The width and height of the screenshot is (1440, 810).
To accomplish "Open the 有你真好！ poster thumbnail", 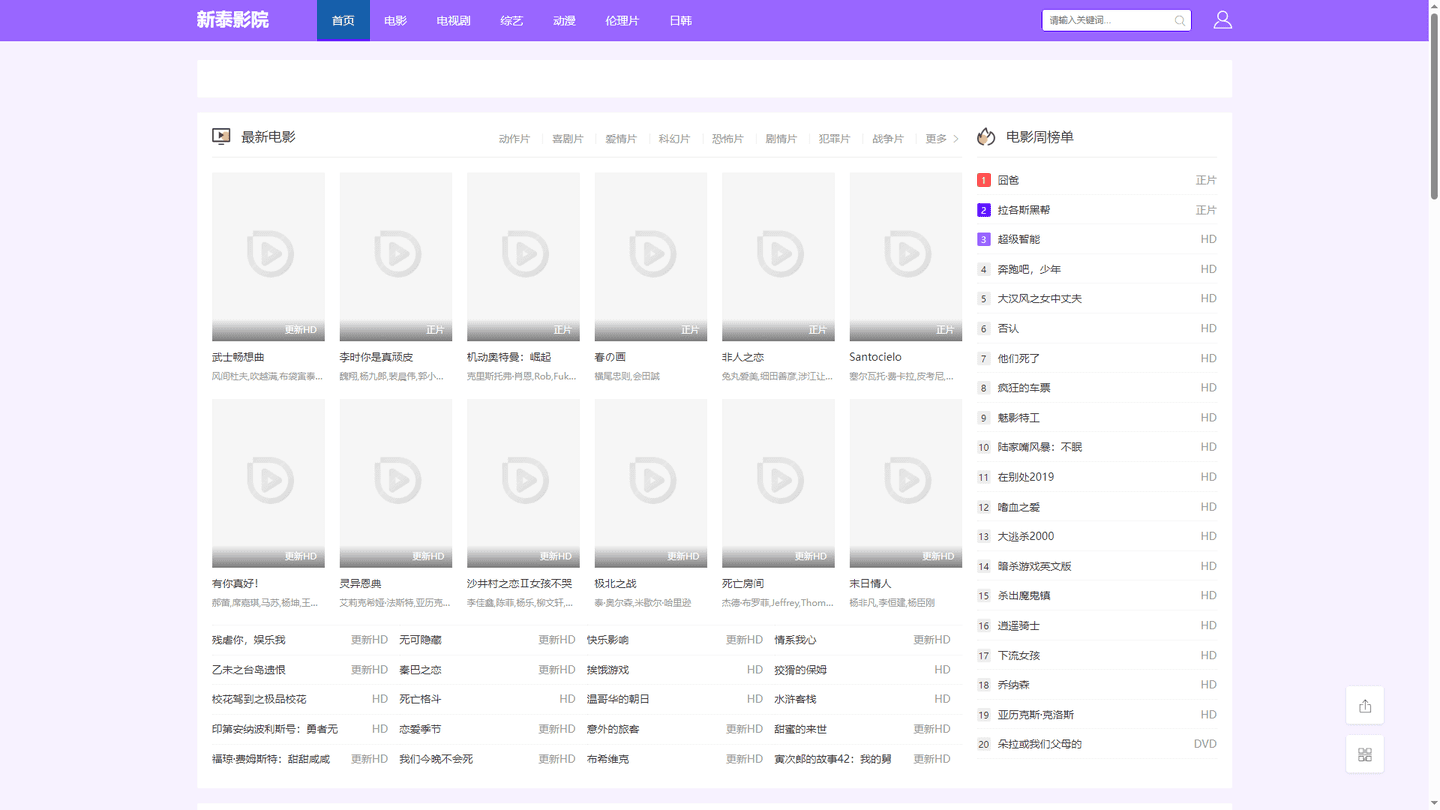I will click(268, 484).
